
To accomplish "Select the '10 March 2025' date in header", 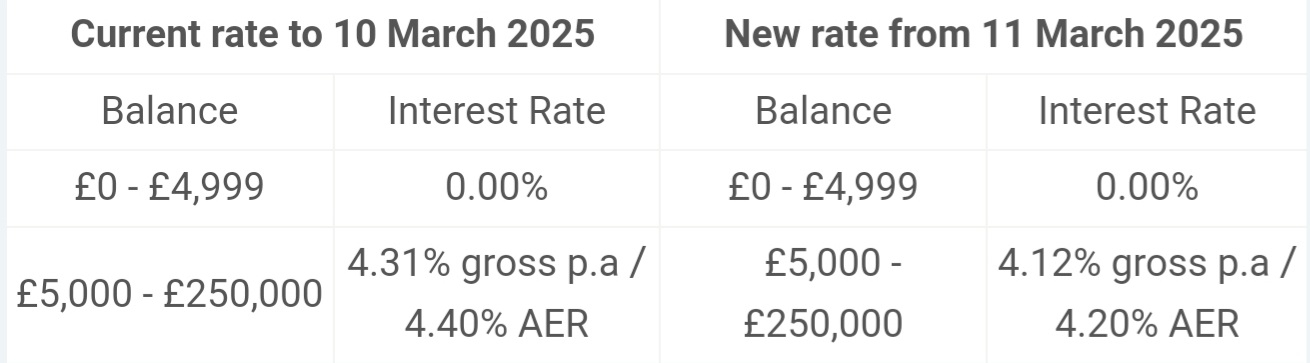I will coord(465,34).
